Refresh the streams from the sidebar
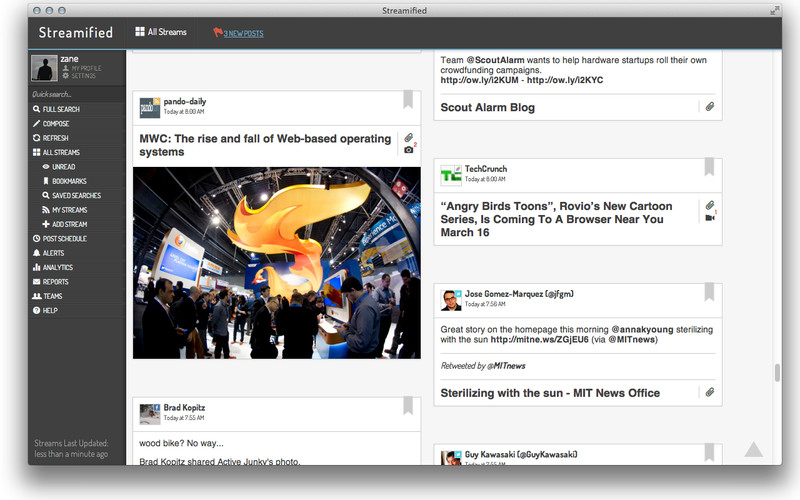Viewport: 800px width, 500px height. [x=51, y=138]
